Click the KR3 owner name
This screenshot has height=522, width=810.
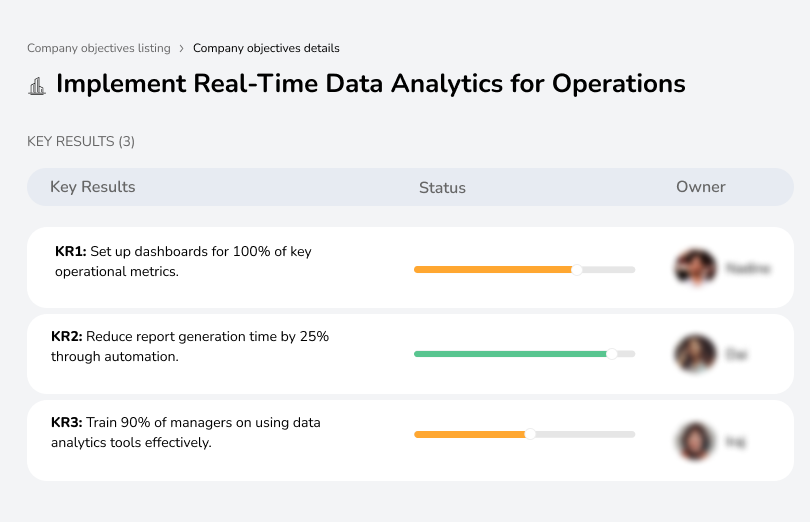click(x=736, y=442)
